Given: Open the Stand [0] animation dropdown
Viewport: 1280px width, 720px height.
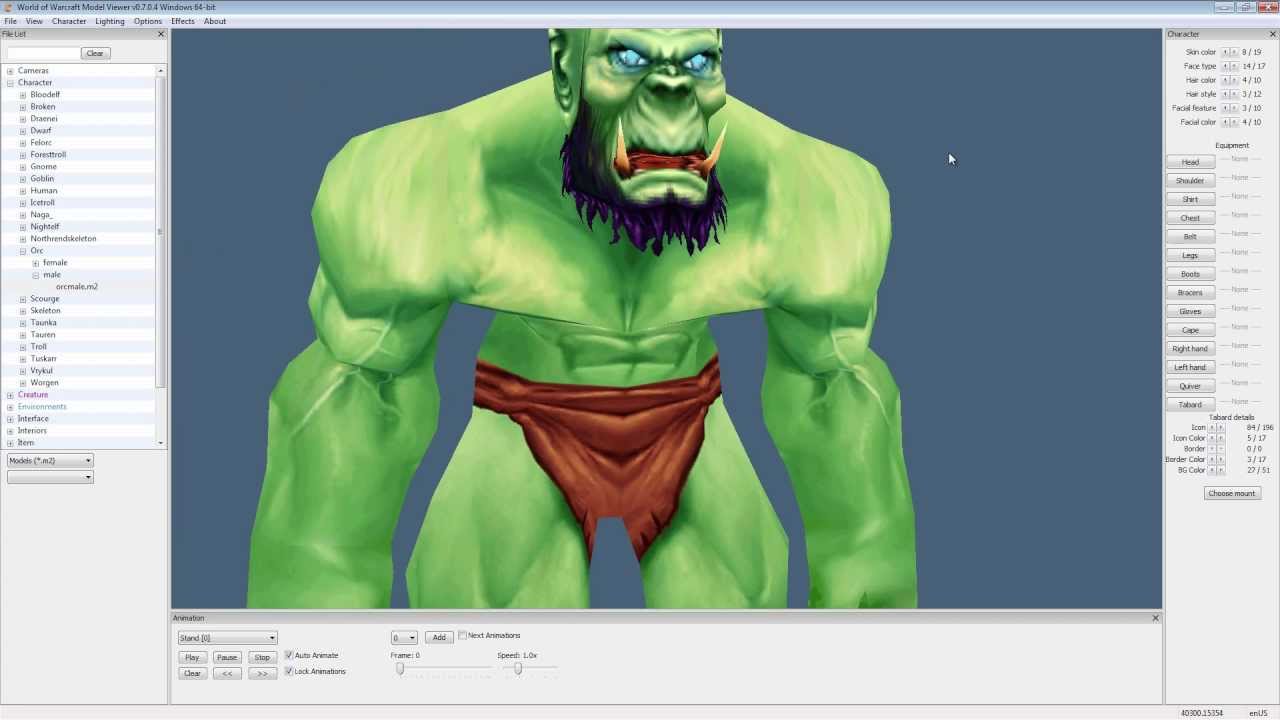Looking at the screenshot, I should [227, 638].
